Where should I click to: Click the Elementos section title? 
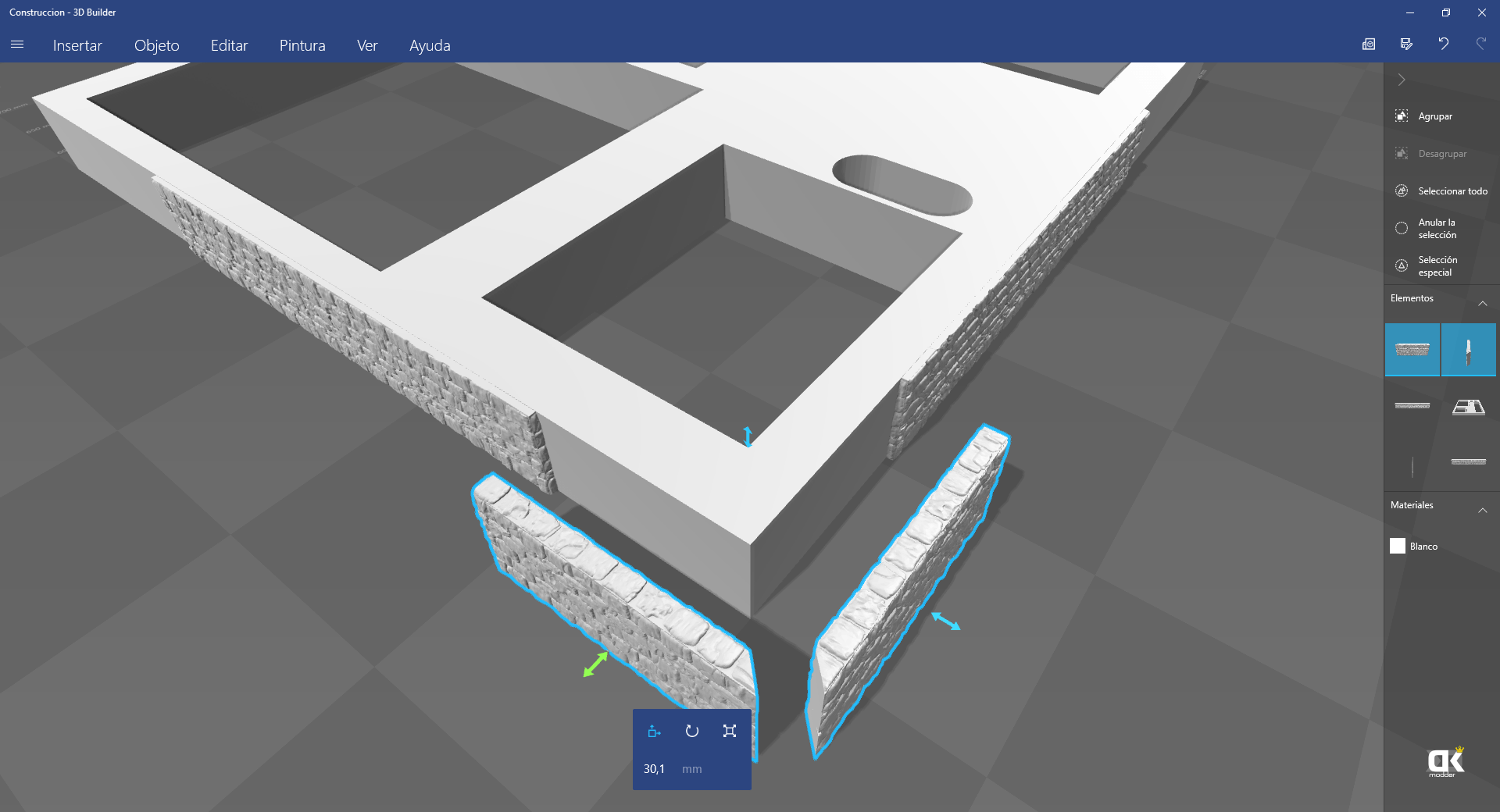point(1412,298)
